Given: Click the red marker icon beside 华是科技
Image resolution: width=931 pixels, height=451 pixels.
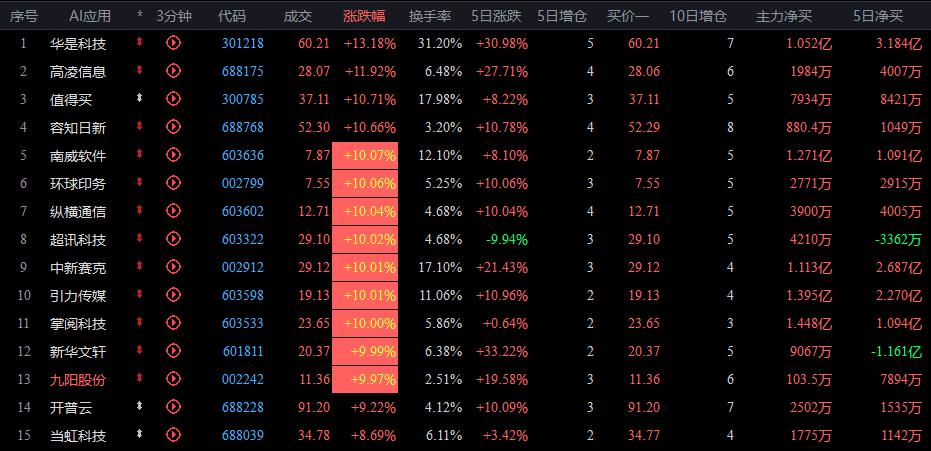Looking at the screenshot, I should pos(140,42).
